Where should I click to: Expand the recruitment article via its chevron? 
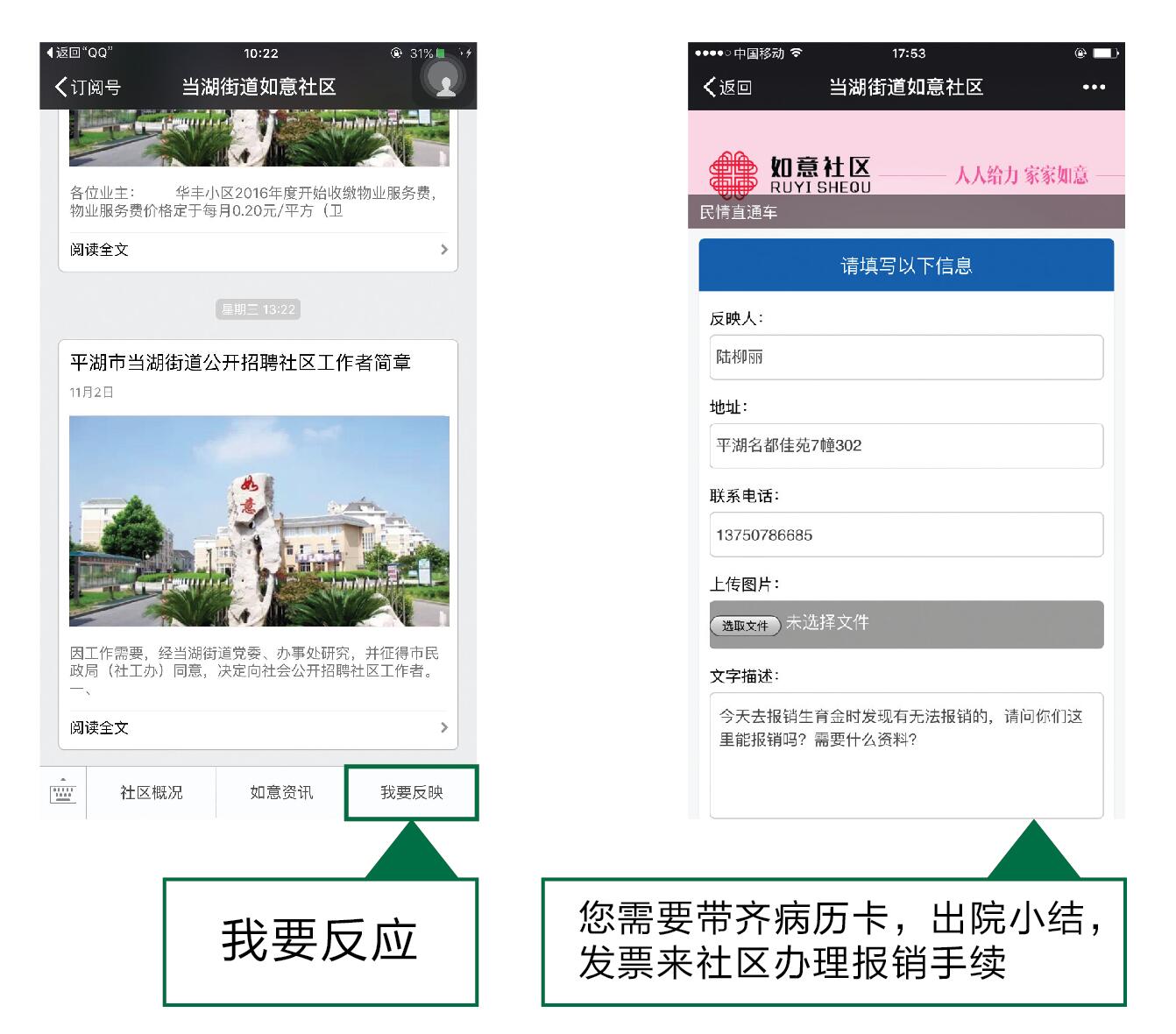click(444, 728)
